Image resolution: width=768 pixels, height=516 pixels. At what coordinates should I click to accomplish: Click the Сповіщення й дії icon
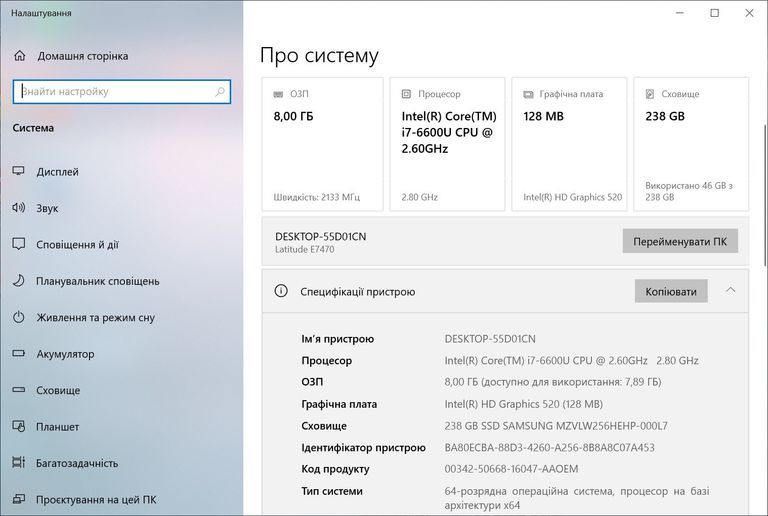[x=18, y=245]
